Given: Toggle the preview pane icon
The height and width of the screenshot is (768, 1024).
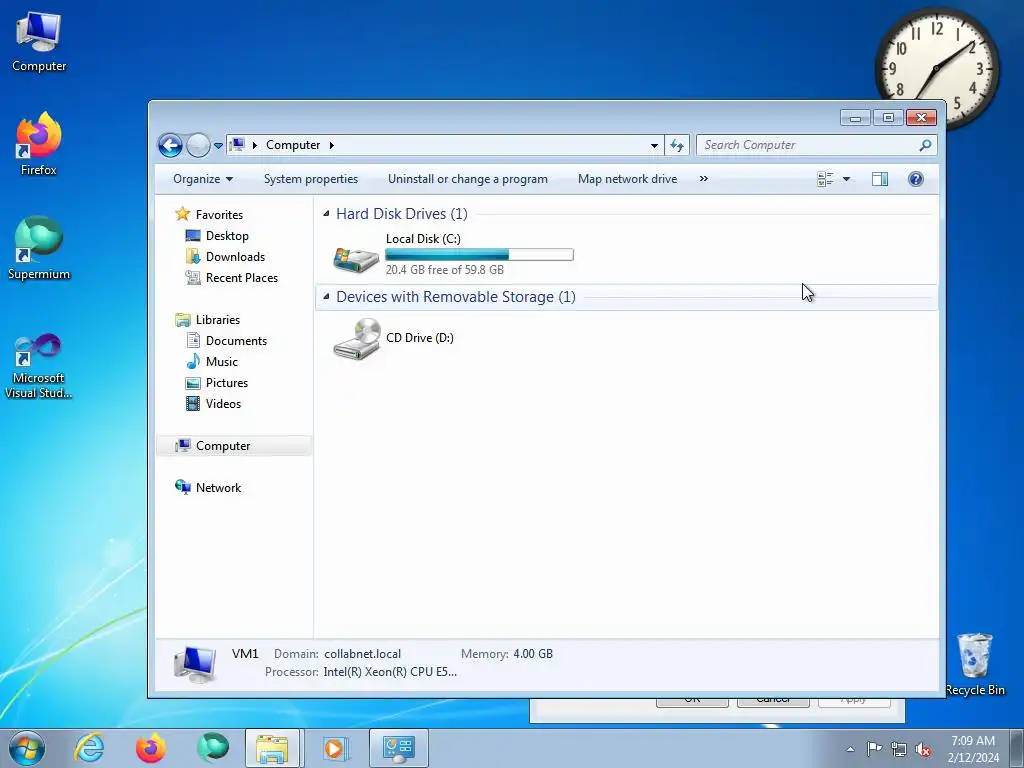Looking at the screenshot, I should 880,179.
